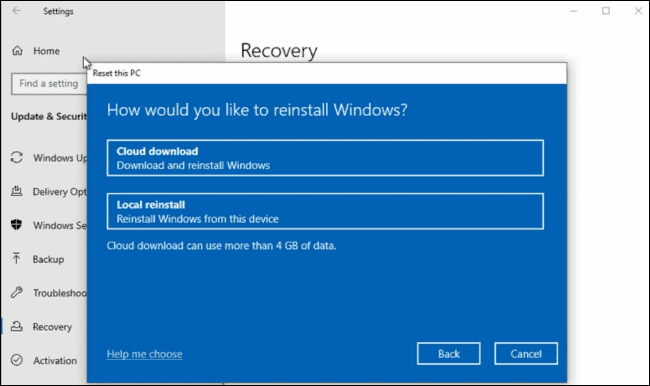Click the Recovery page heading

pos(279,51)
